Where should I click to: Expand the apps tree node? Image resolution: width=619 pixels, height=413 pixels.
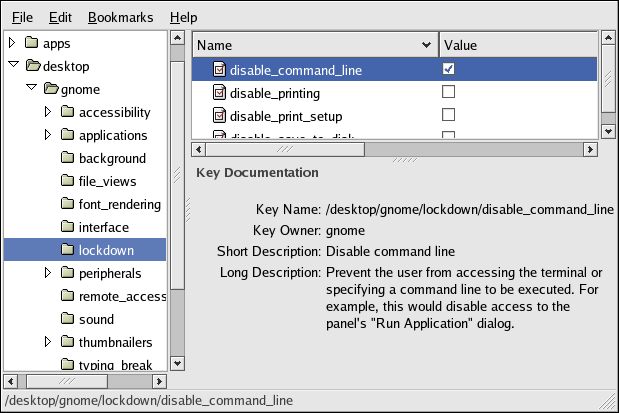(x=12, y=44)
